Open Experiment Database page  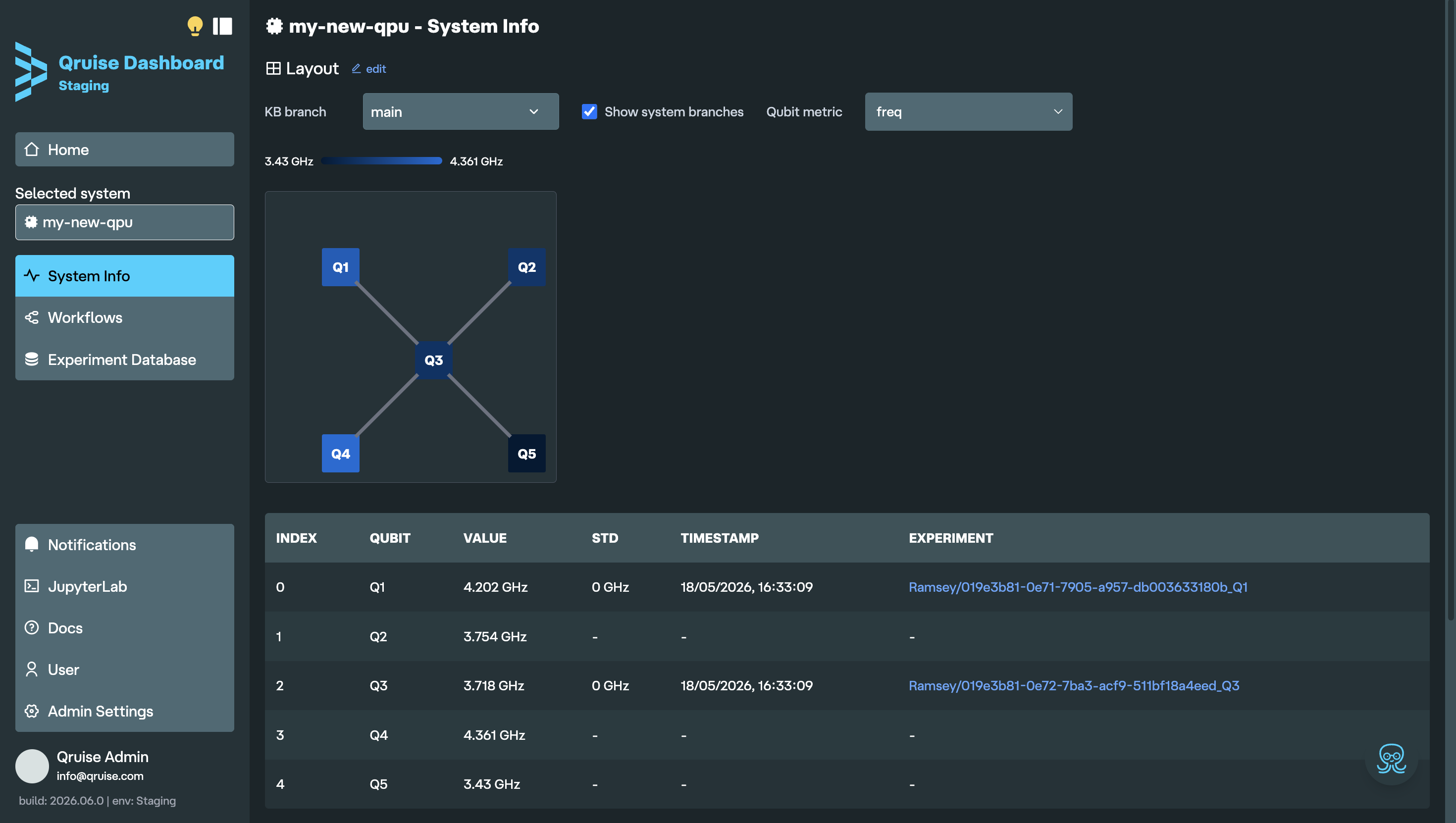point(124,360)
